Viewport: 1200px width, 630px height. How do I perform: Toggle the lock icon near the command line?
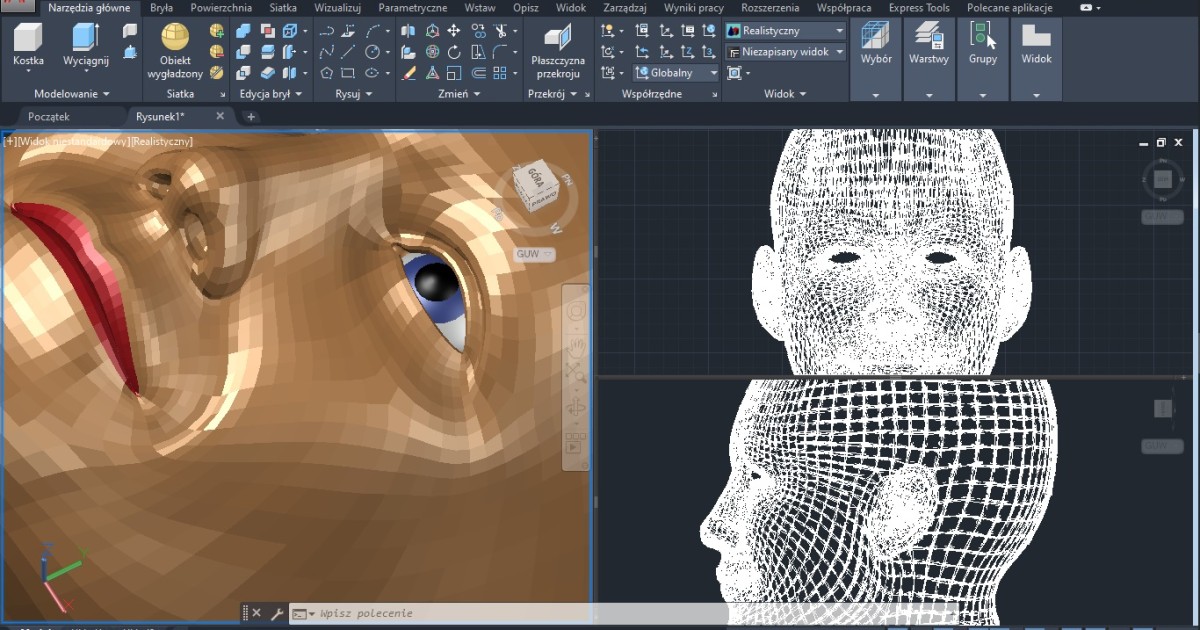coord(244,613)
